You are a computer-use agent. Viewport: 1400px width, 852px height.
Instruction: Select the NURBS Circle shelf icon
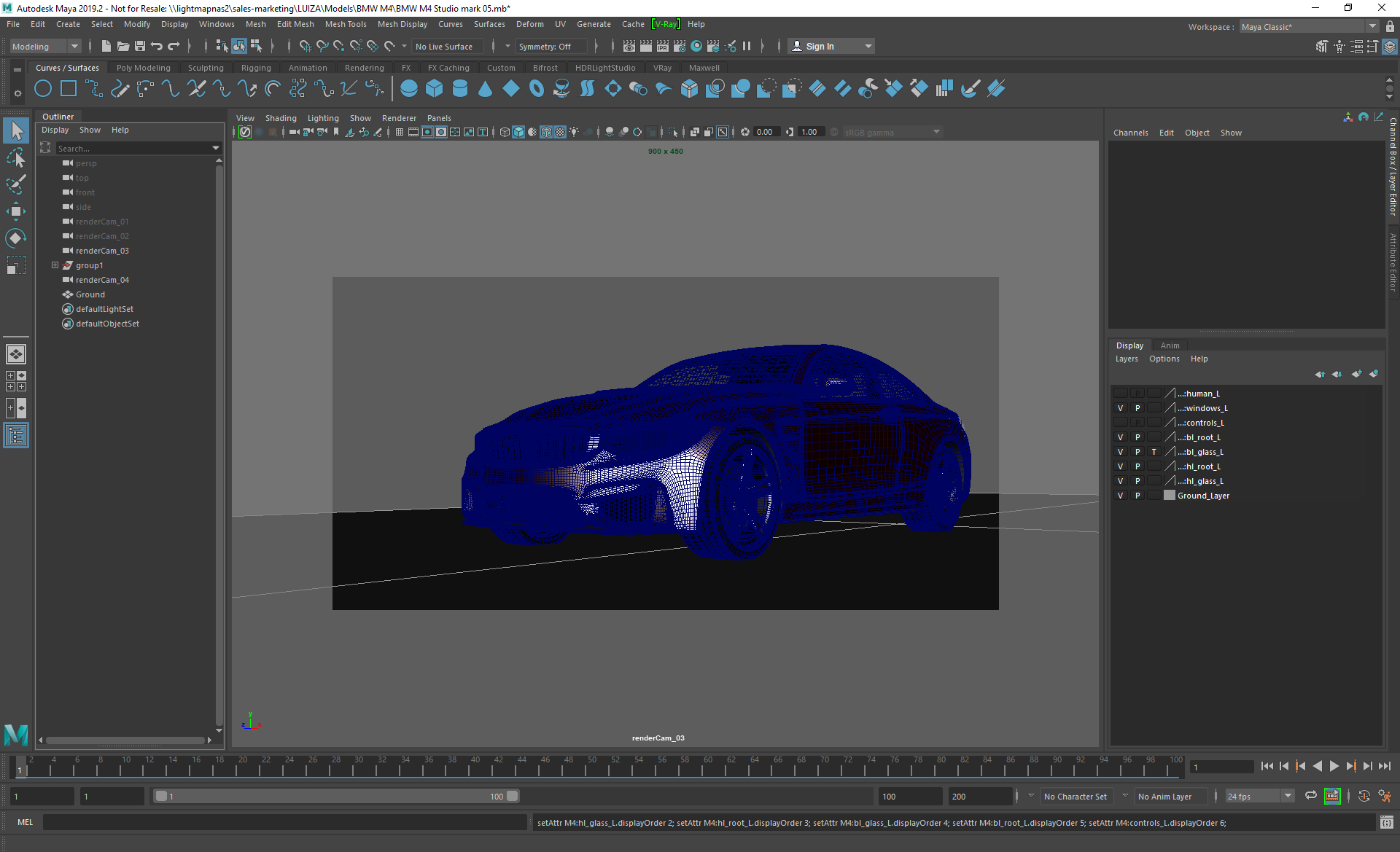pos(43,89)
